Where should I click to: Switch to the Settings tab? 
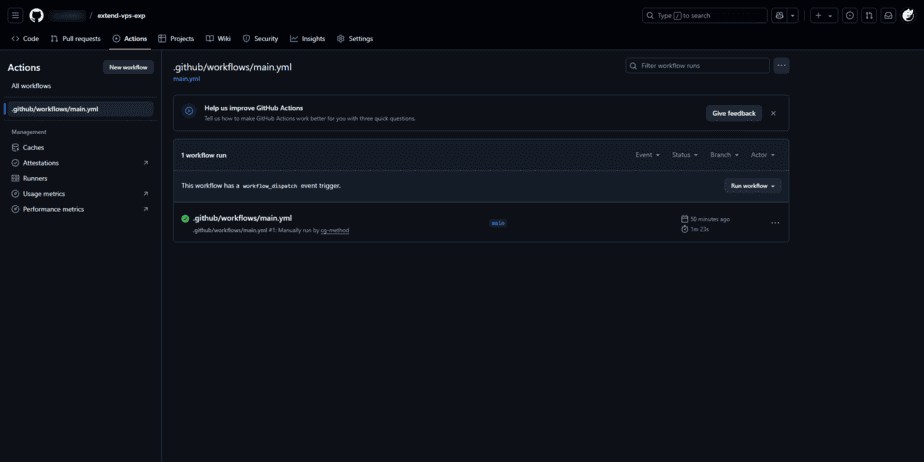[355, 39]
